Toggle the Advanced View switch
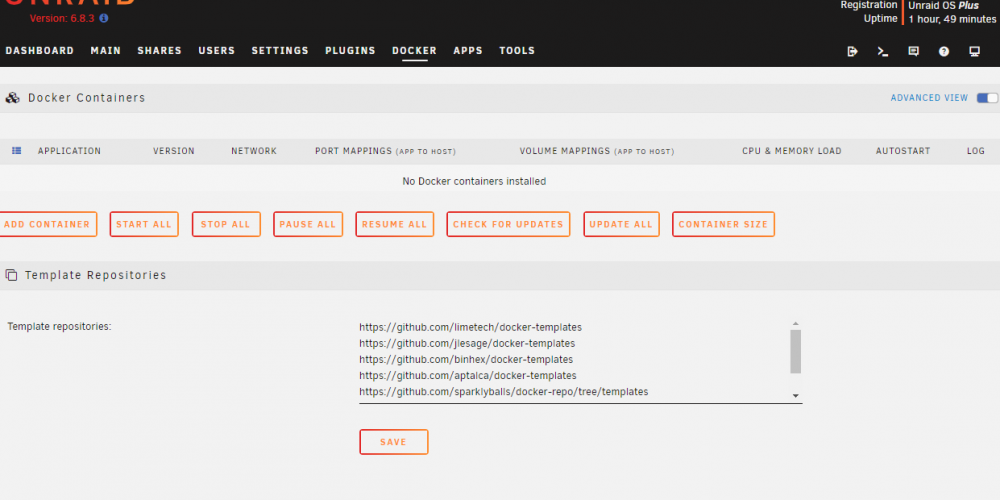Screen dimensions: 1000x500 click(987, 98)
